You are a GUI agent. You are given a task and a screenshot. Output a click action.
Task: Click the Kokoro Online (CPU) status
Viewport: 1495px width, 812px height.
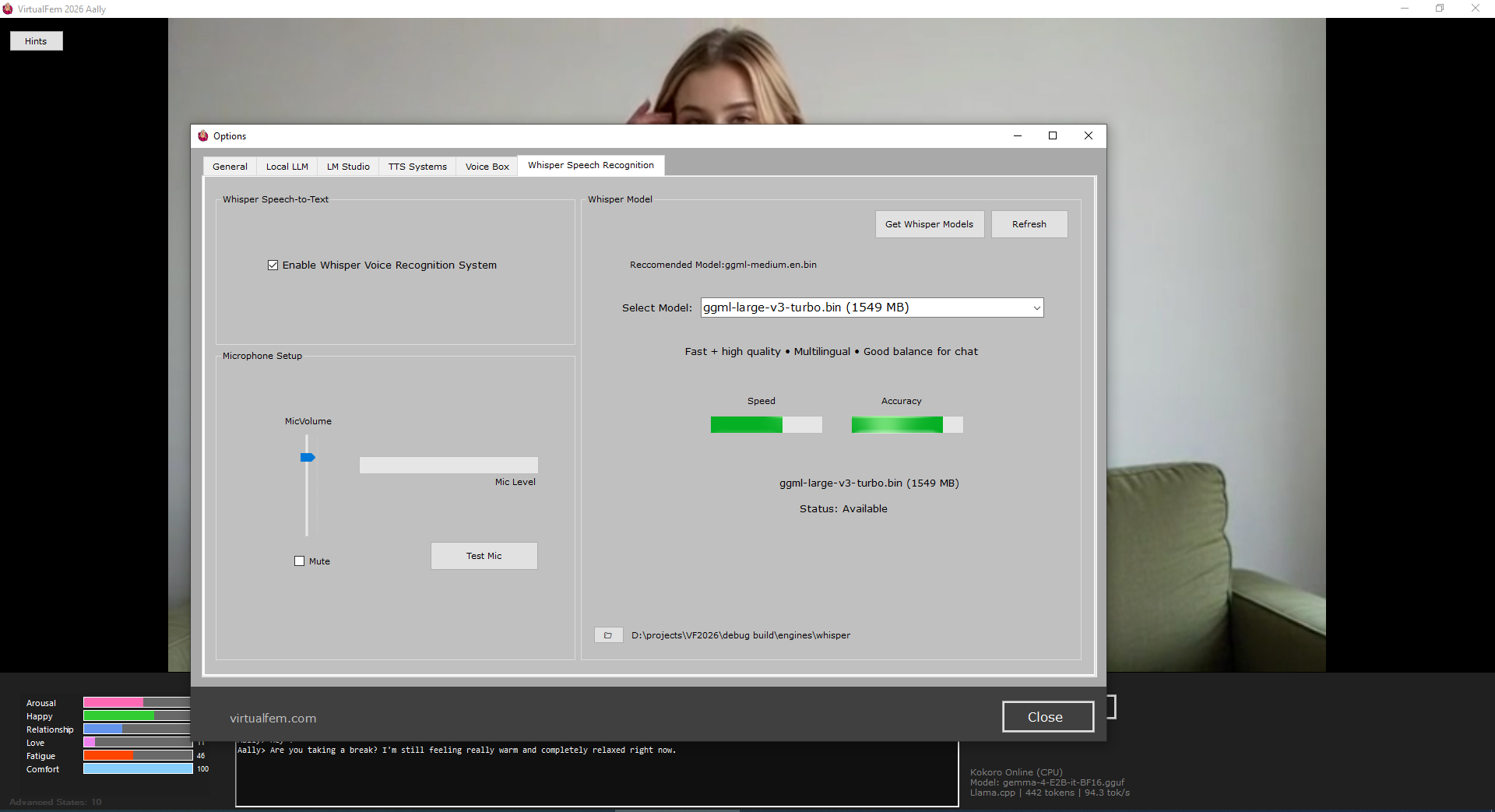point(1016,772)
